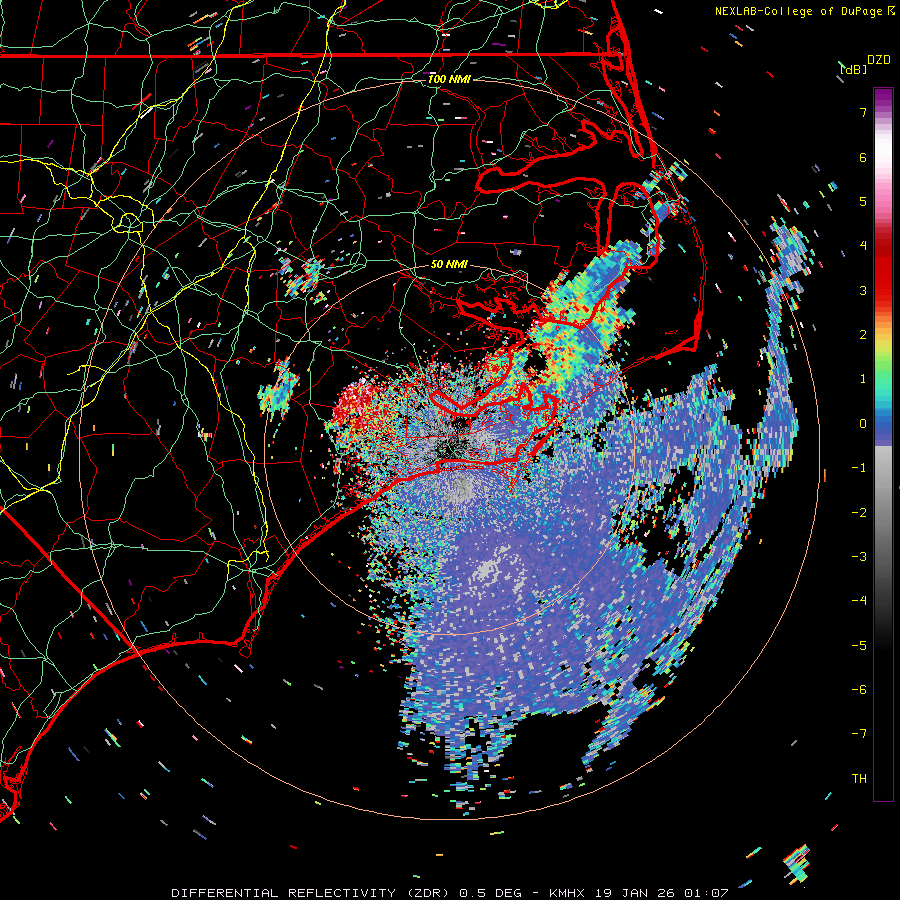Screen dimensions: 900x900
Task: Click the 0 value on color scale
Action: pos(863,424)
